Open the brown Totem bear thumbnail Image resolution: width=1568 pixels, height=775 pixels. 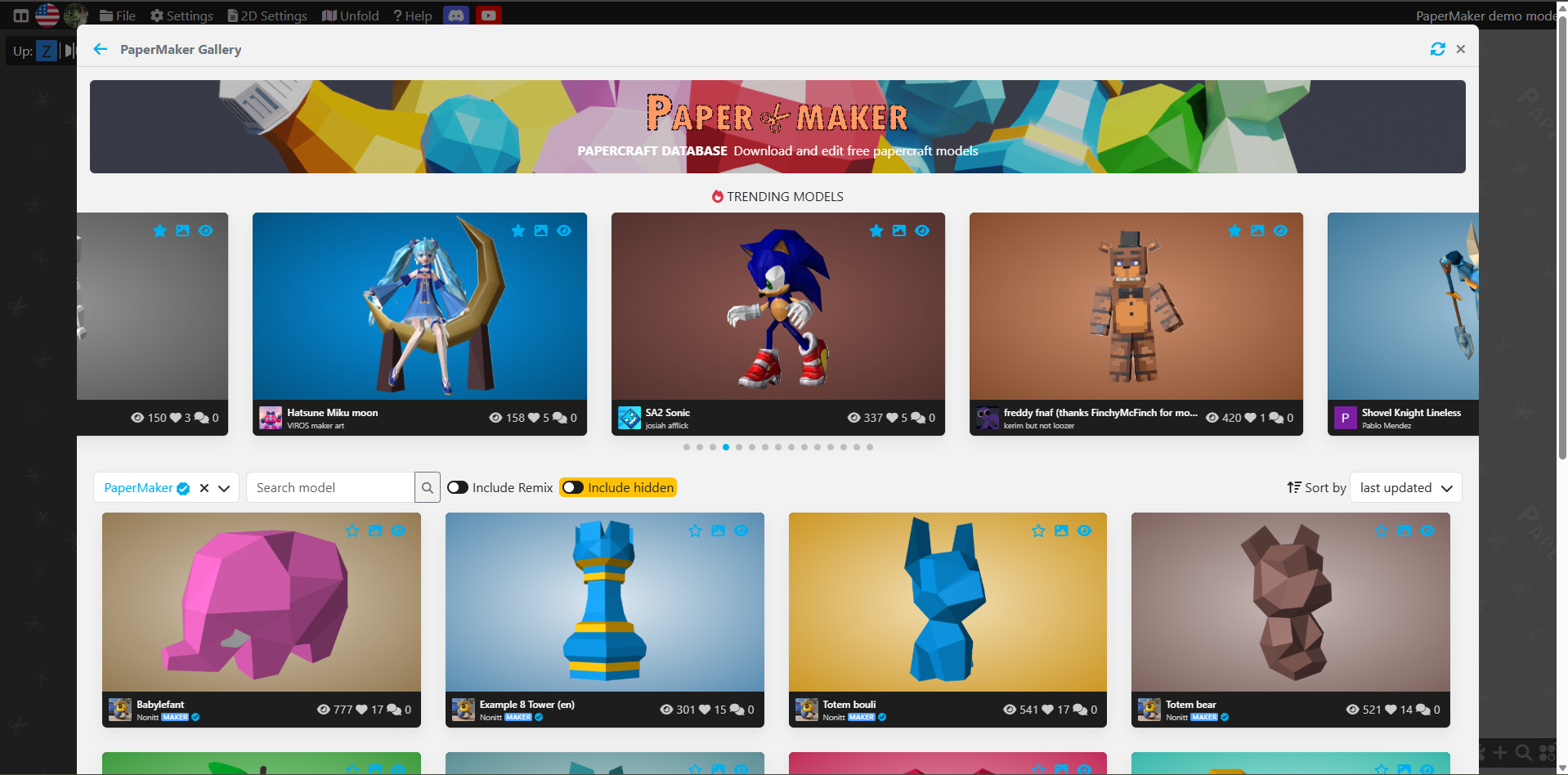(1291, 603)
